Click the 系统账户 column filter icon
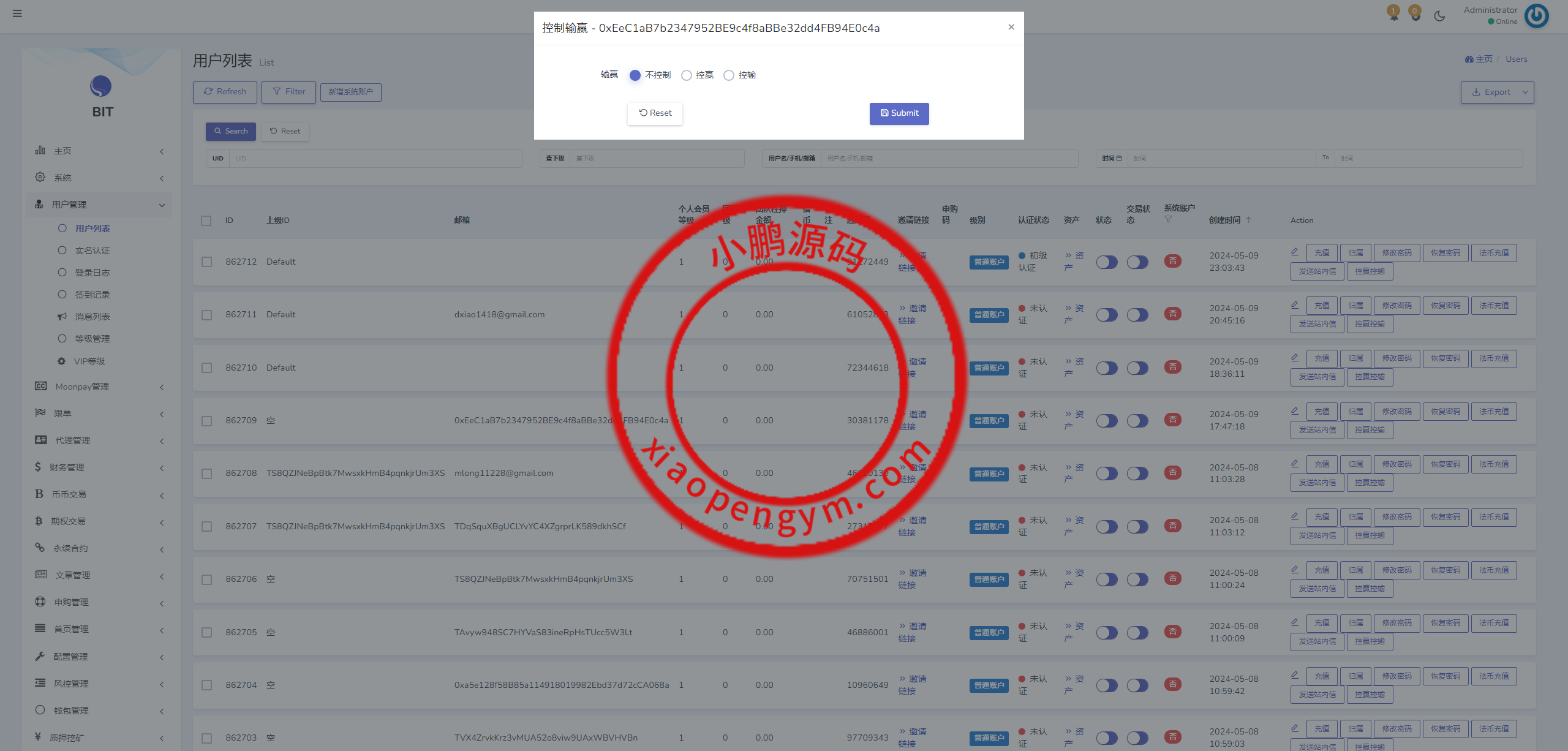The image size is (1568, 751). [x=1168, y=220]
